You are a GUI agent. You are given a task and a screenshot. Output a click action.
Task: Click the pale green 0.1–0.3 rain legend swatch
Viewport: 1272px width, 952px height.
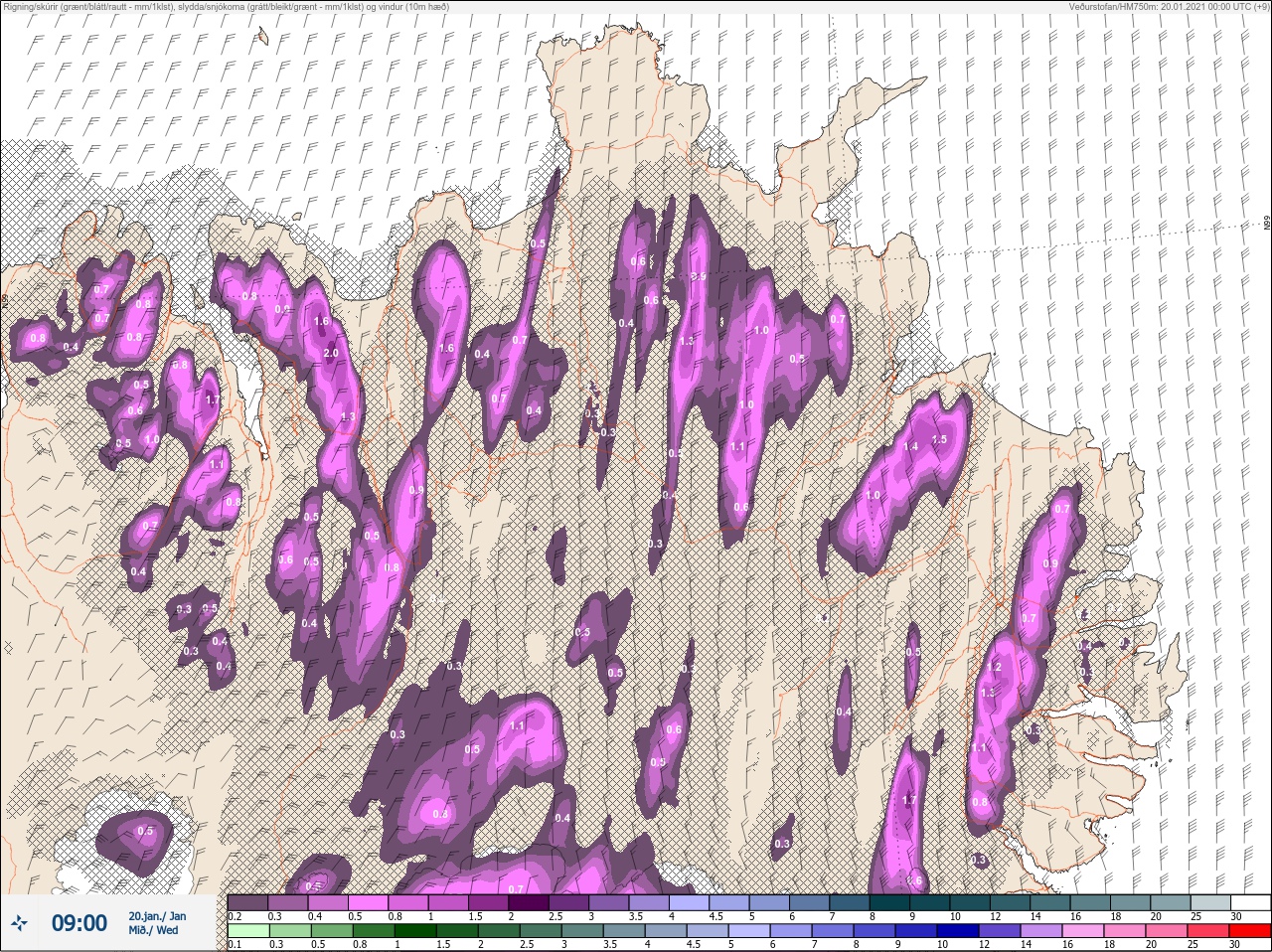point(247,931)
